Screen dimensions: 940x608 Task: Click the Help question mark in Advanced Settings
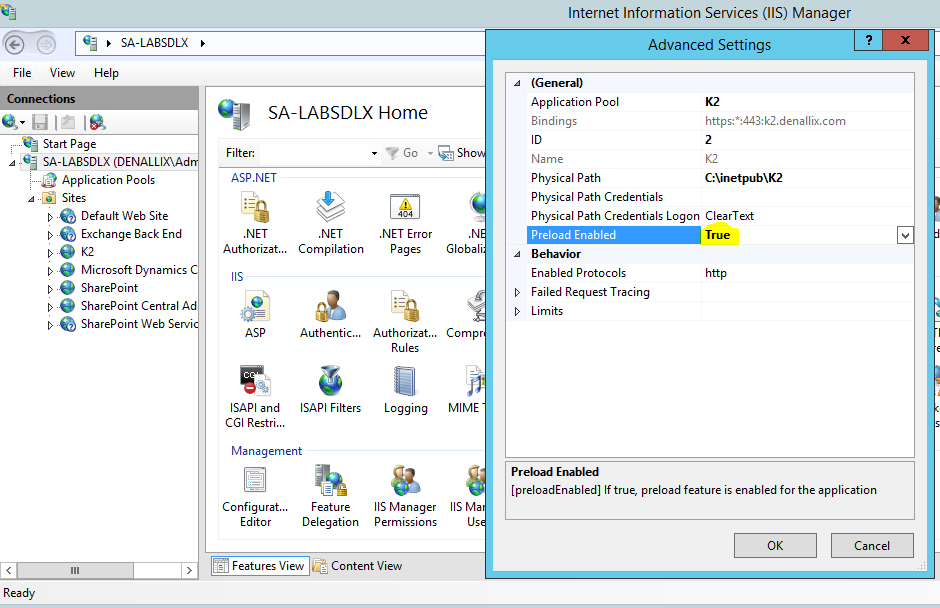pyautogui.click(x=869, y=40)
